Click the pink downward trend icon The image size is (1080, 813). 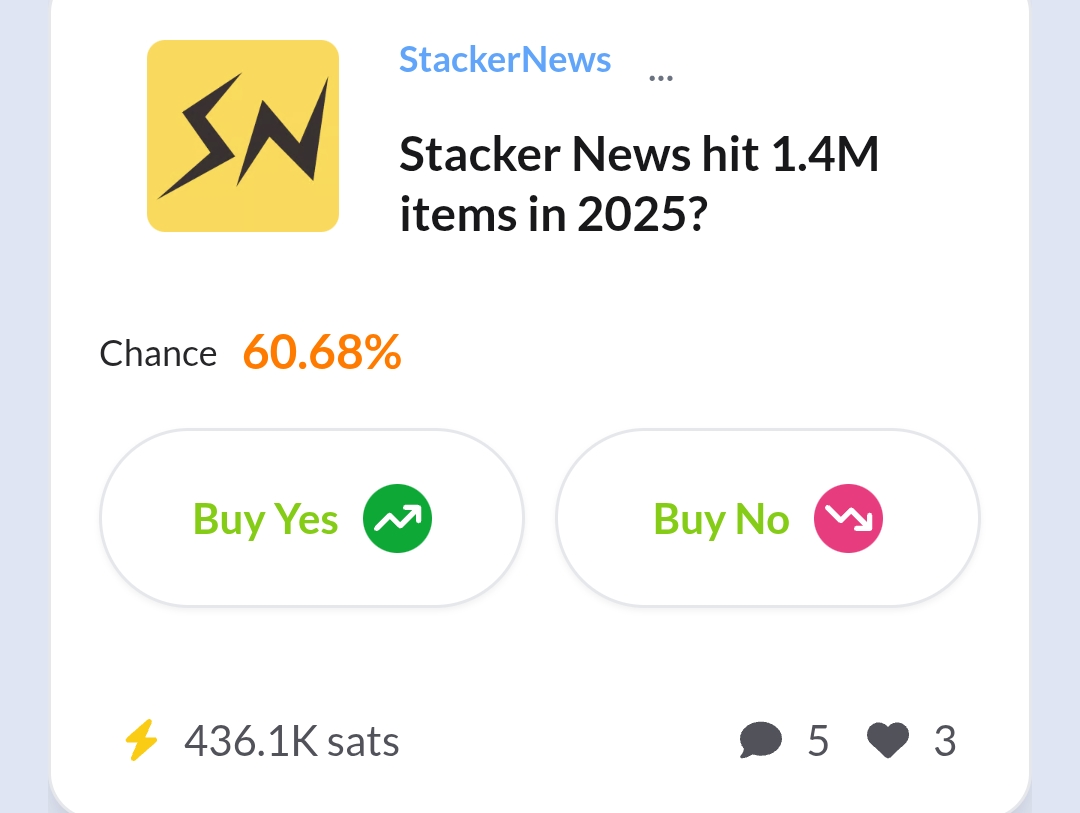pos(849,518)
